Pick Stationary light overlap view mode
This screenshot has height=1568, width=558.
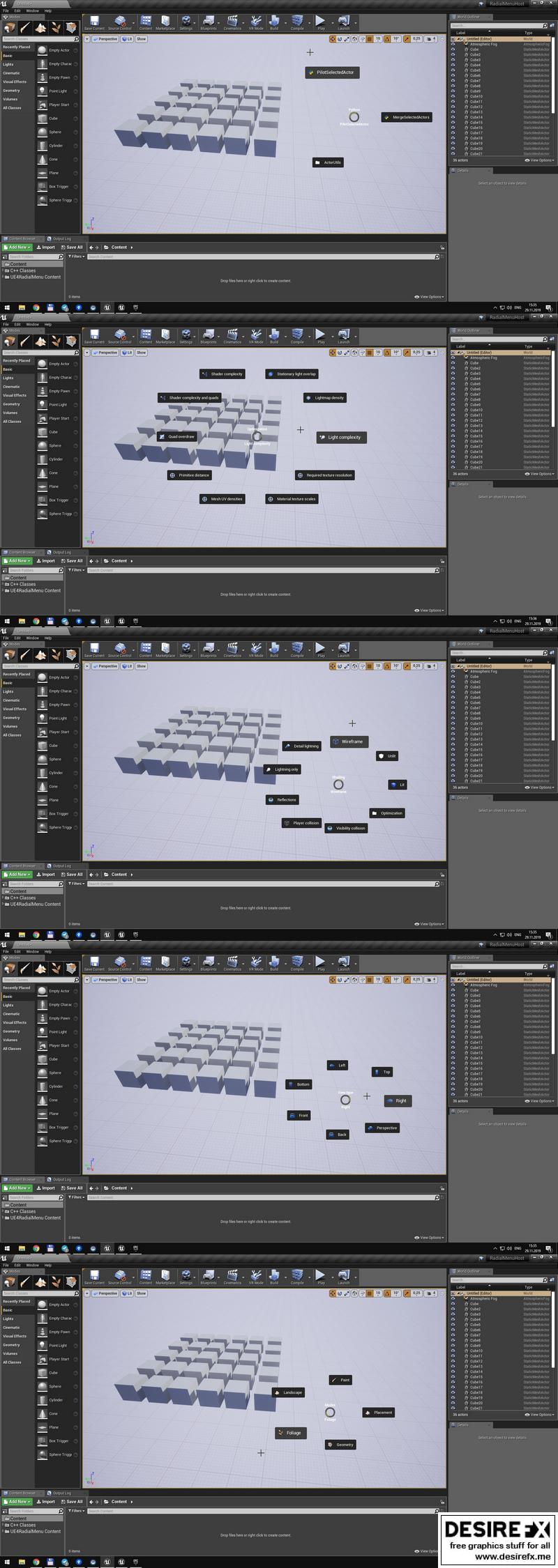point(292,374)
